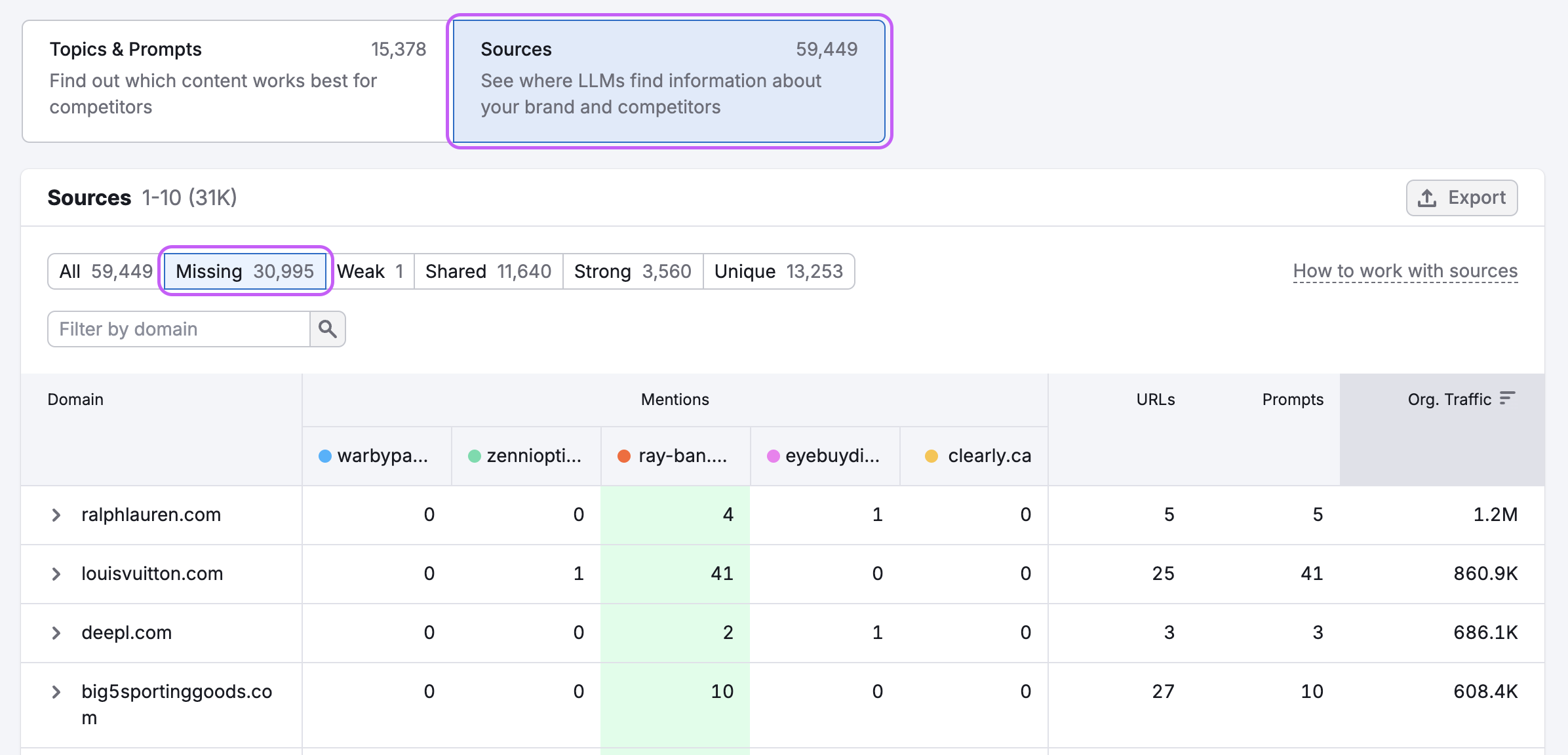Click inside the Filter by domain field
The height and width of the screenshot is (755, 1568).
(x=177, y=328)
